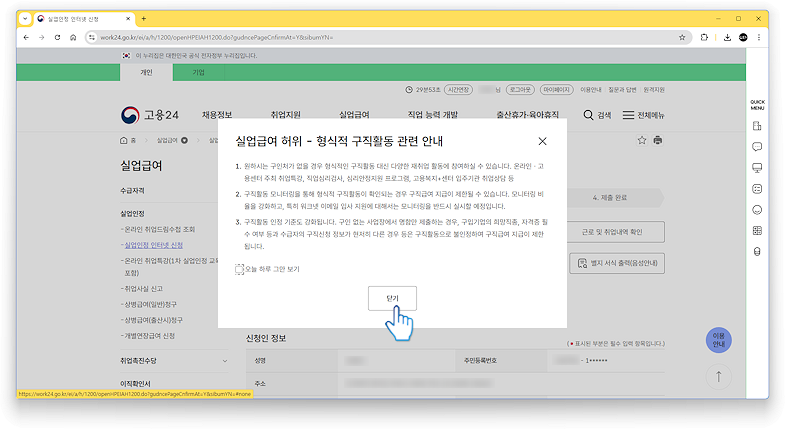Open the 취업지원 menu

click(x=285, y=115)
